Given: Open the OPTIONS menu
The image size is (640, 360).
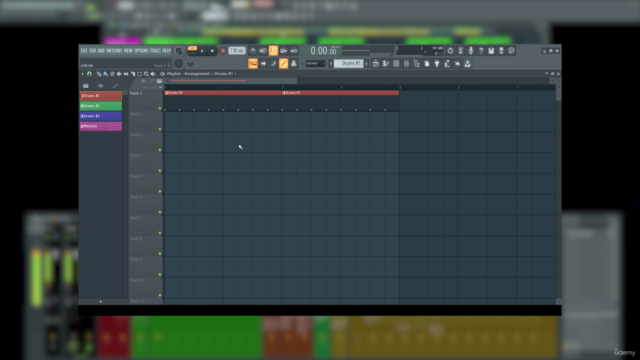Looking at the screenshot, I should click(141, 51).
